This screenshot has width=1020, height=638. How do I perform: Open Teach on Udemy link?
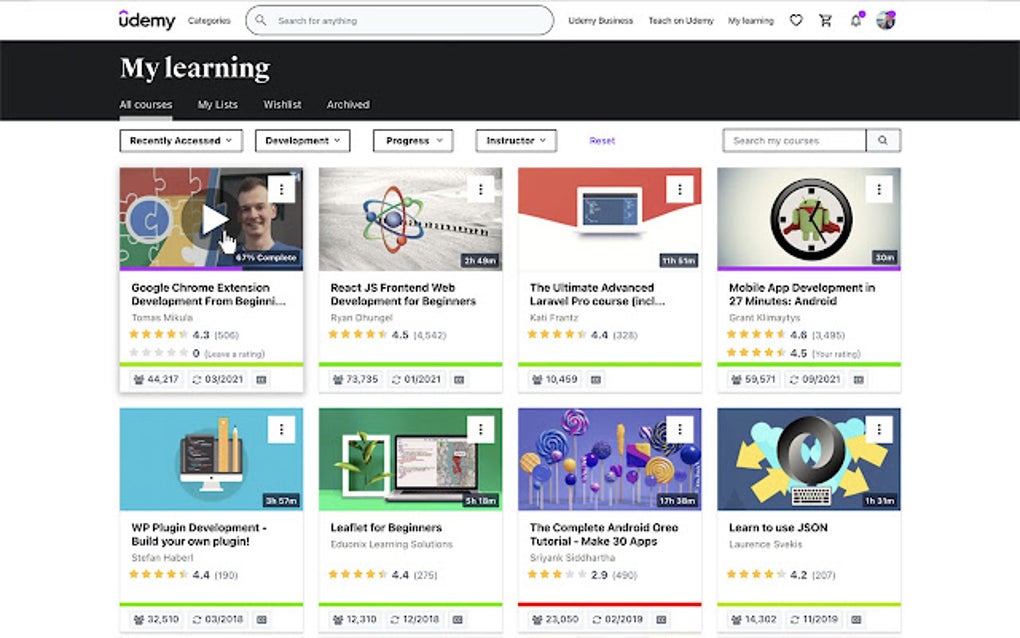point(680,21)
